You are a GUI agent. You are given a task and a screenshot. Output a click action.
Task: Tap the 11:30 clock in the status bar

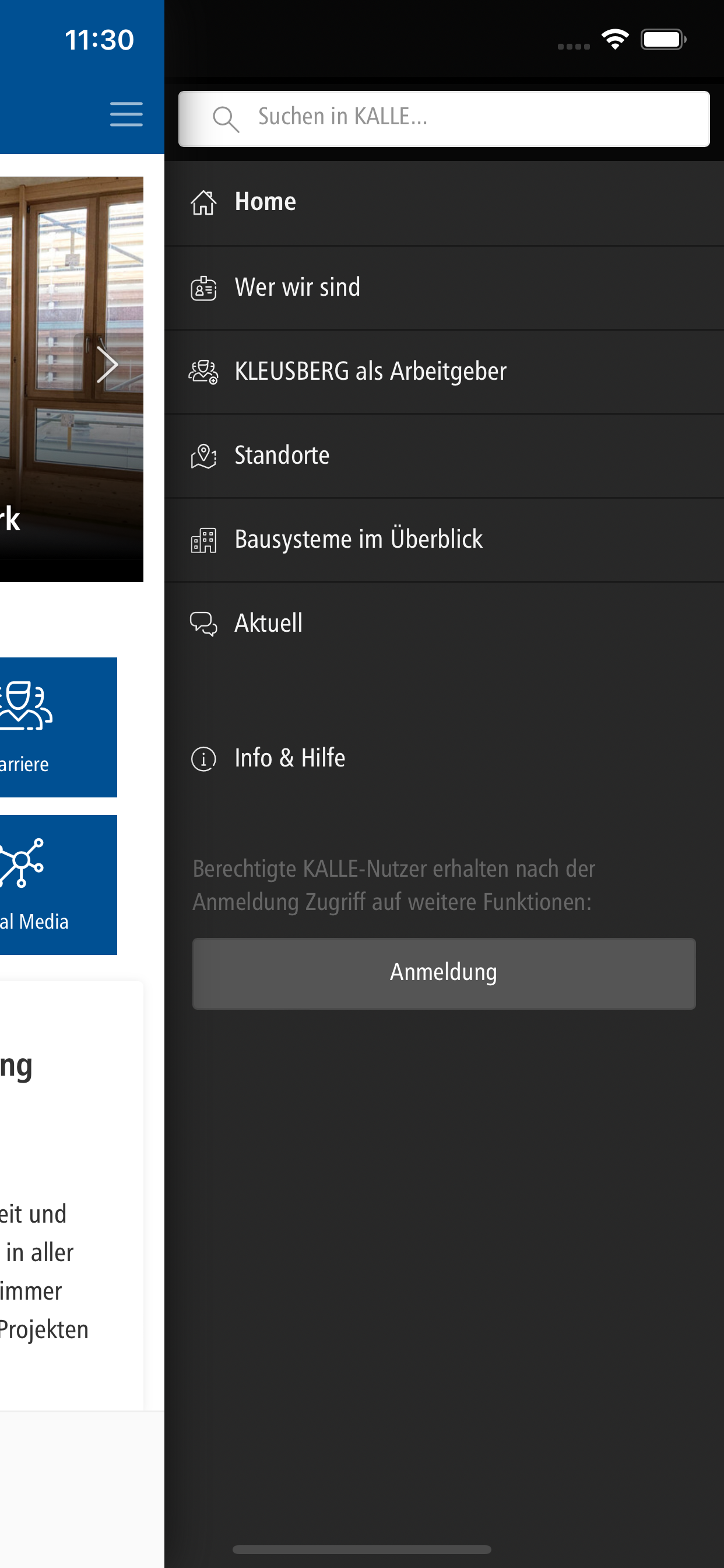pos(99,40)
